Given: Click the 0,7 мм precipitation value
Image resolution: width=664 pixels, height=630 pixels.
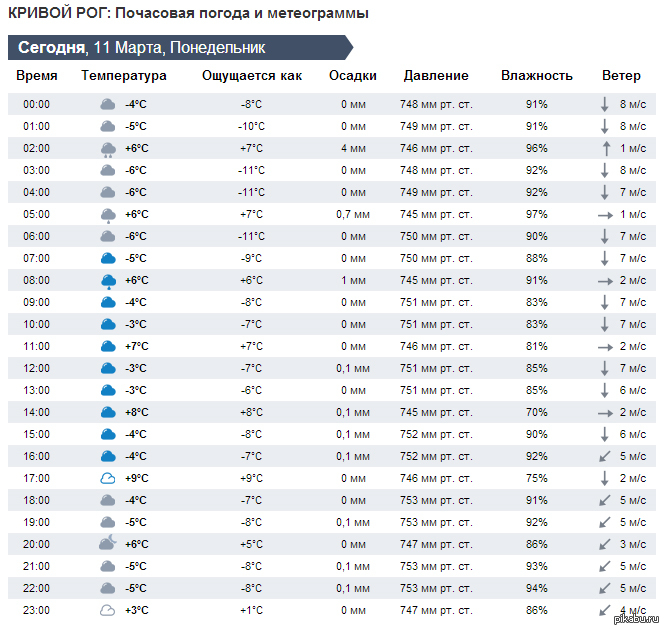Looking at the screenshot, I should coord(353,214).
